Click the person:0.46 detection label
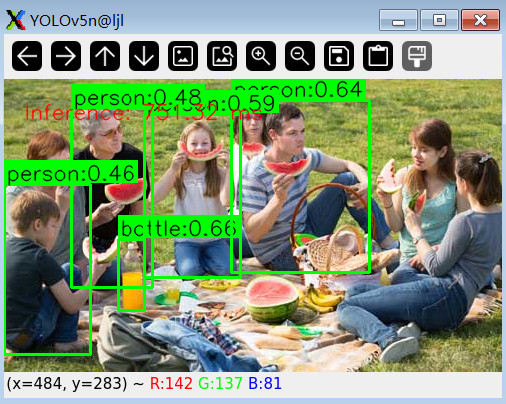This screenshot has width=506, height=404. point(71,173)
